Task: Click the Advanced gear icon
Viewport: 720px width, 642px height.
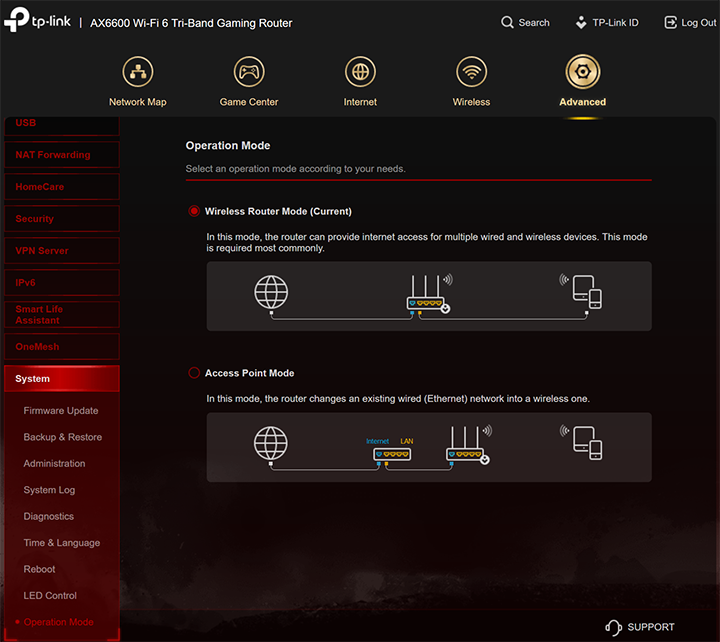Action: point(582,72)
